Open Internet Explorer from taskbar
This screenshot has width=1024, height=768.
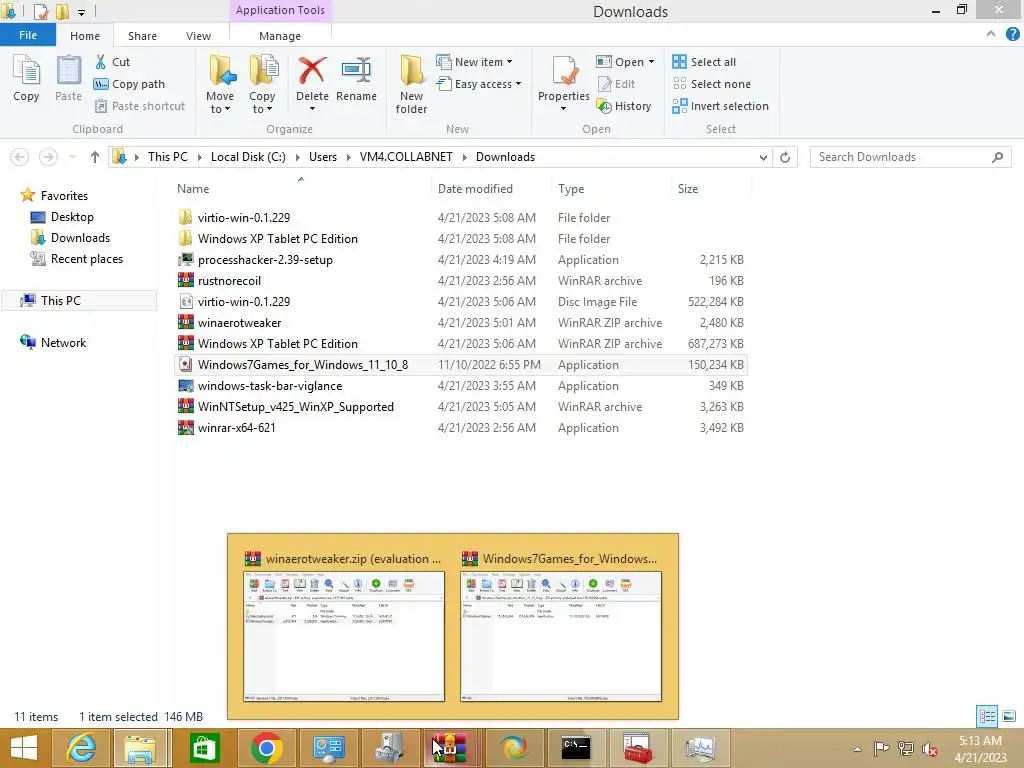pos(81,748)
